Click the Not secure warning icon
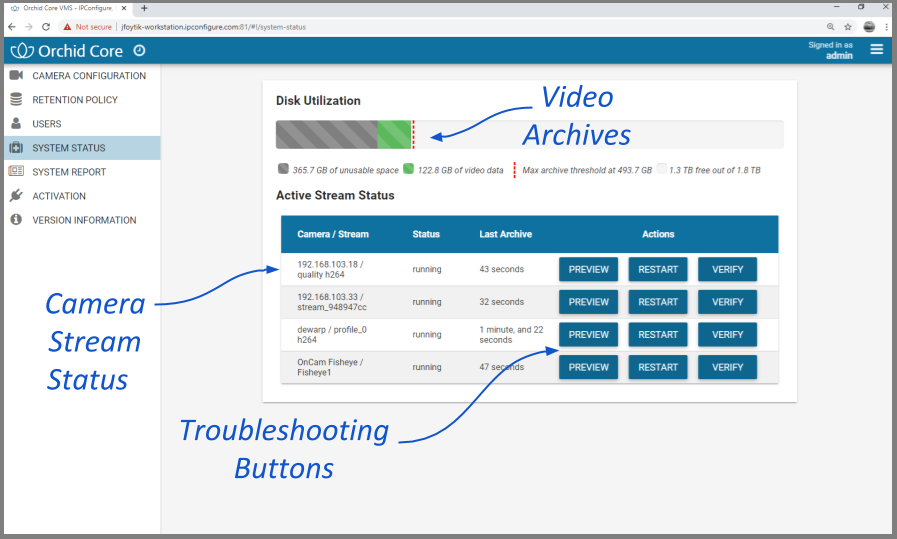This screenshot has height=539, width=897. (x=68, y=27)
